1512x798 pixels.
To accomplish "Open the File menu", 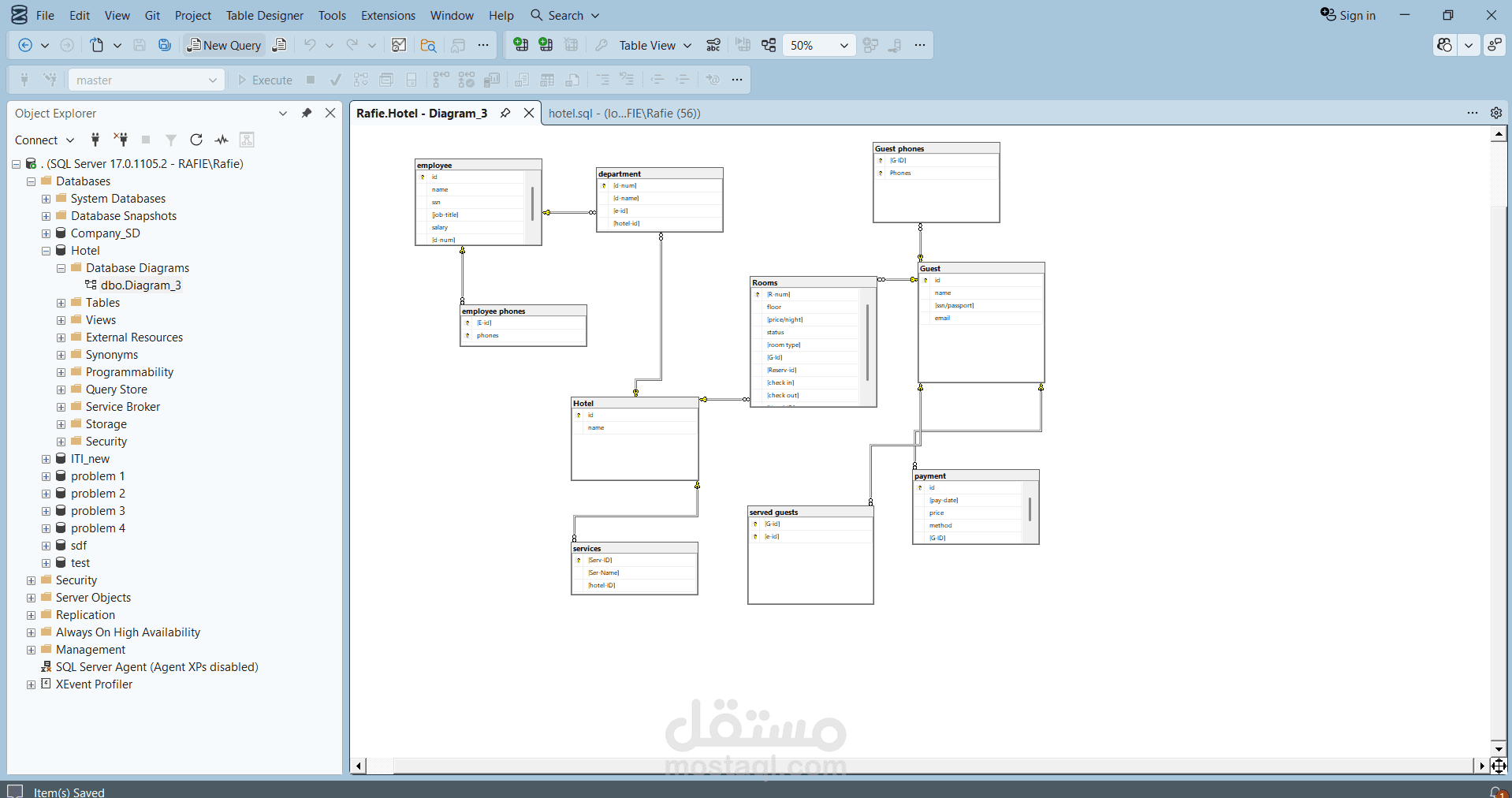I will 46,15.
